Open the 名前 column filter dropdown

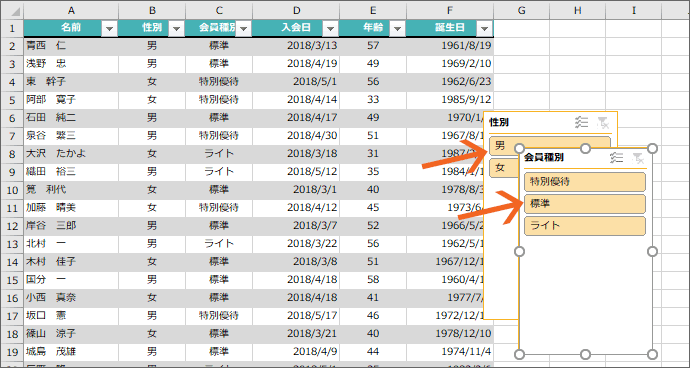tap(110, 29)
